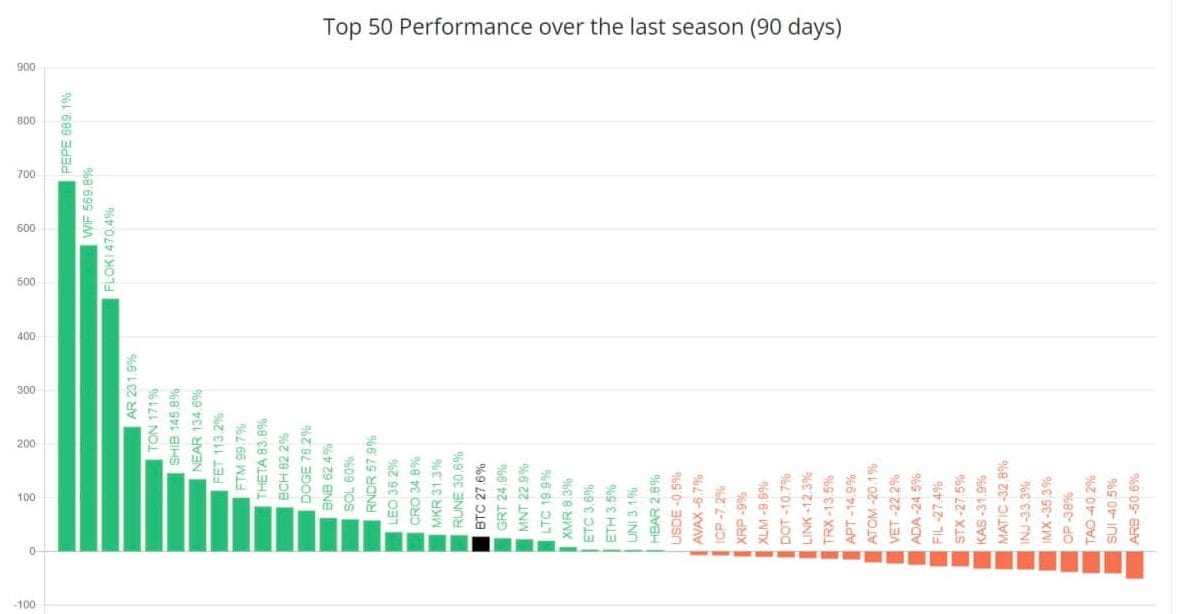Select the SUI negative bar
Viewport: 1180px width, 614px height.
pos(1112,562)
